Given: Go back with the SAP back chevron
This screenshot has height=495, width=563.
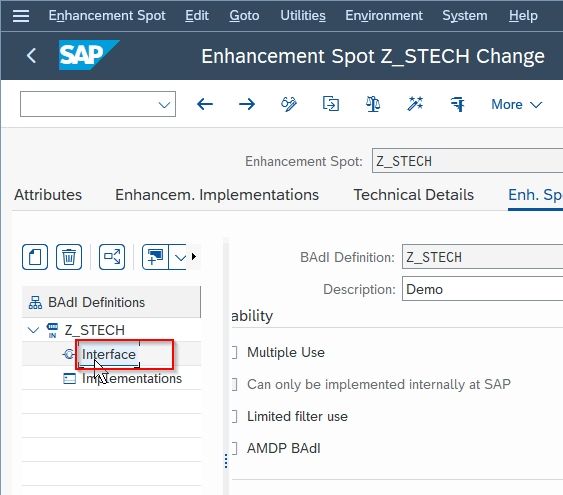Looking at the screenshot, I should pos(32,56).
